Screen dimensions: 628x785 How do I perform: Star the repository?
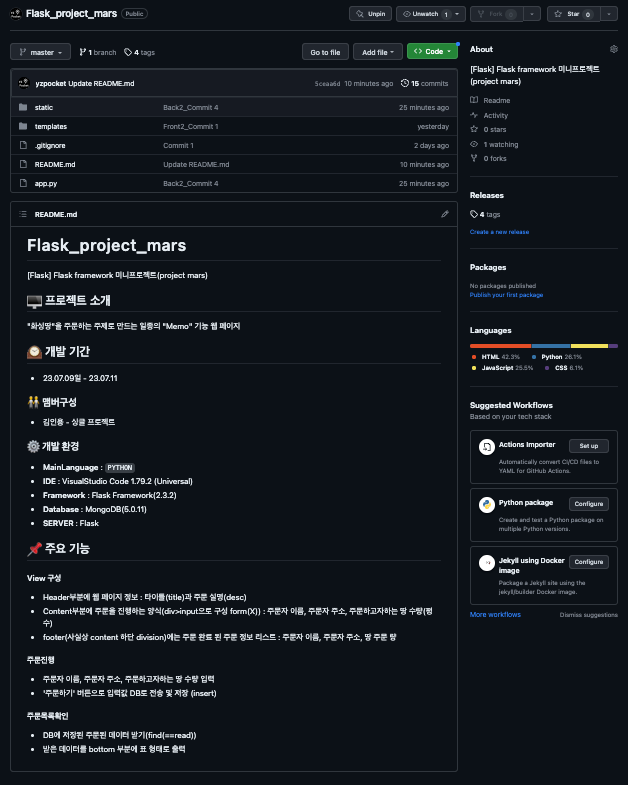coord(573,14)
